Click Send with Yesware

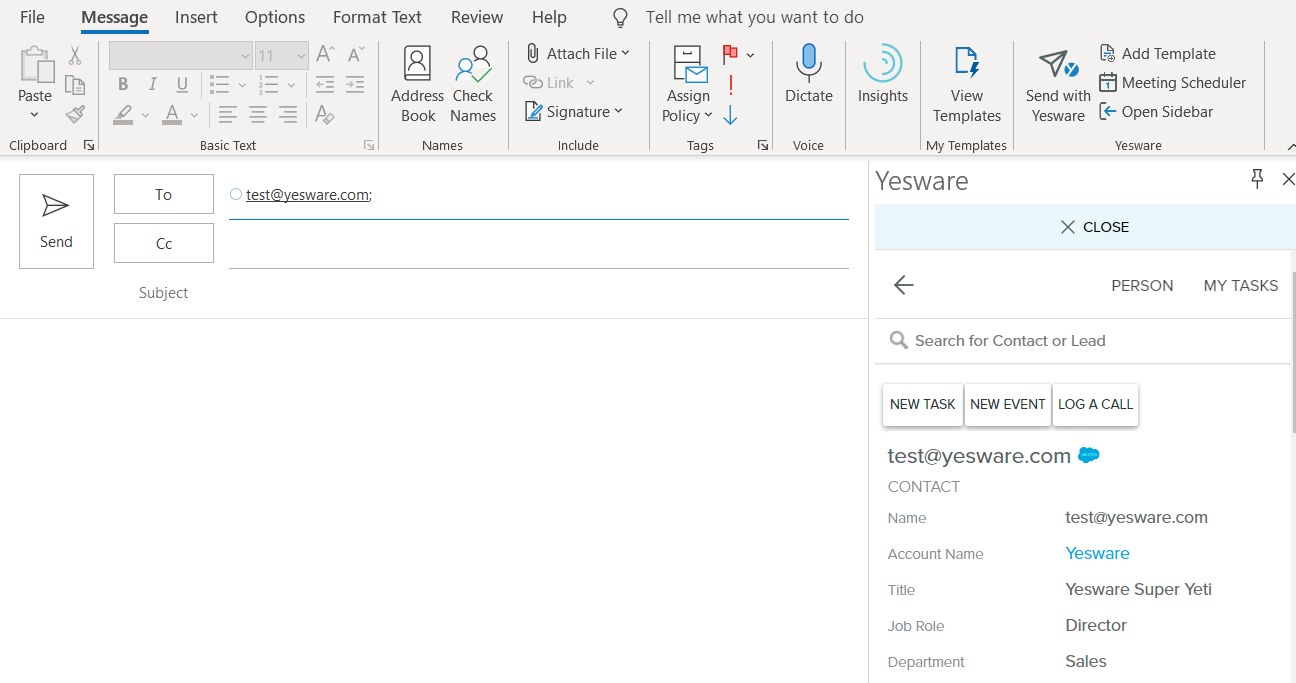(x=1058, y=85)
